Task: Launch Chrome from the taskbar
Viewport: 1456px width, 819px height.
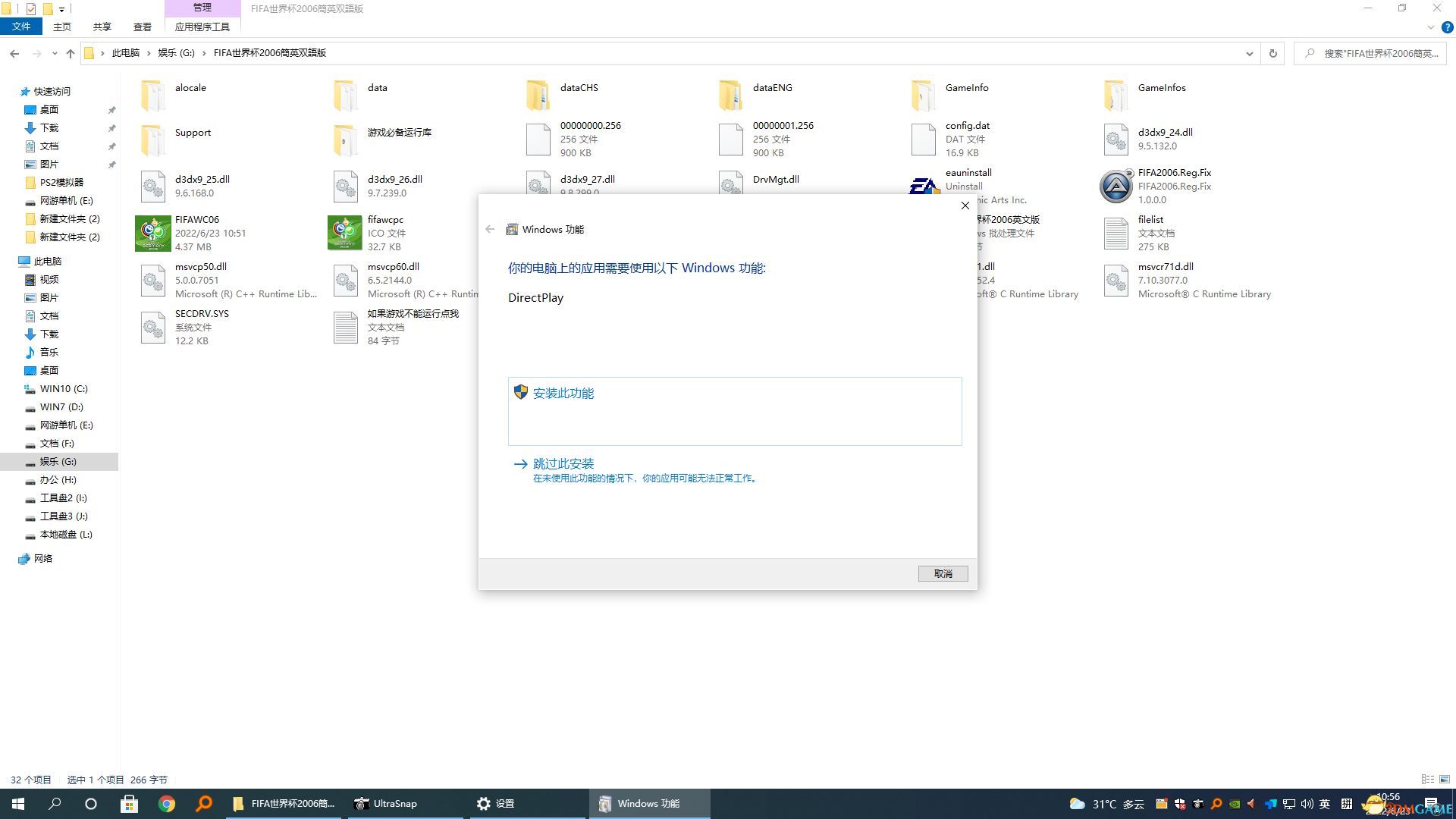Action: pyautogui.click(x=167, y=804)
